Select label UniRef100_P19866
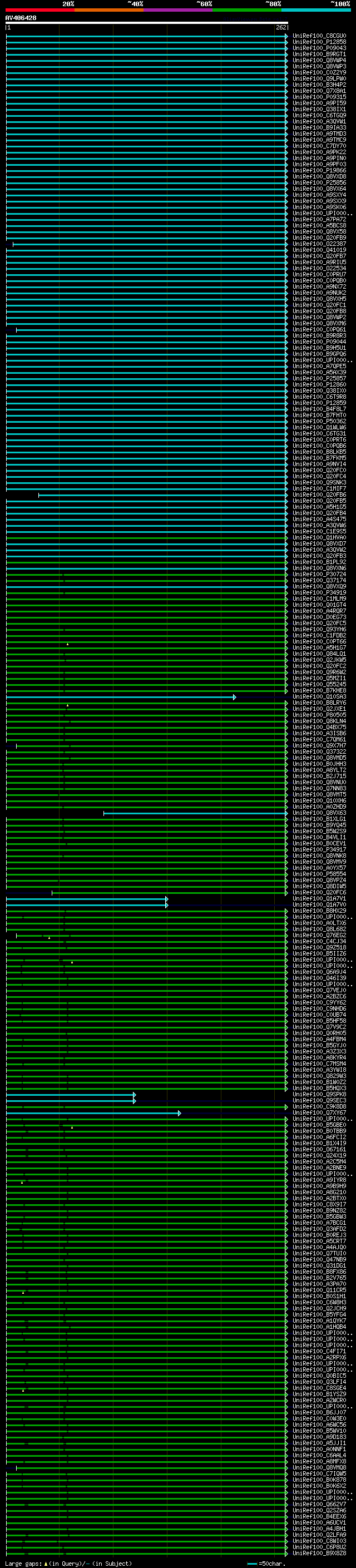Viewport: 356px width, 1568px height. (319, 170)
